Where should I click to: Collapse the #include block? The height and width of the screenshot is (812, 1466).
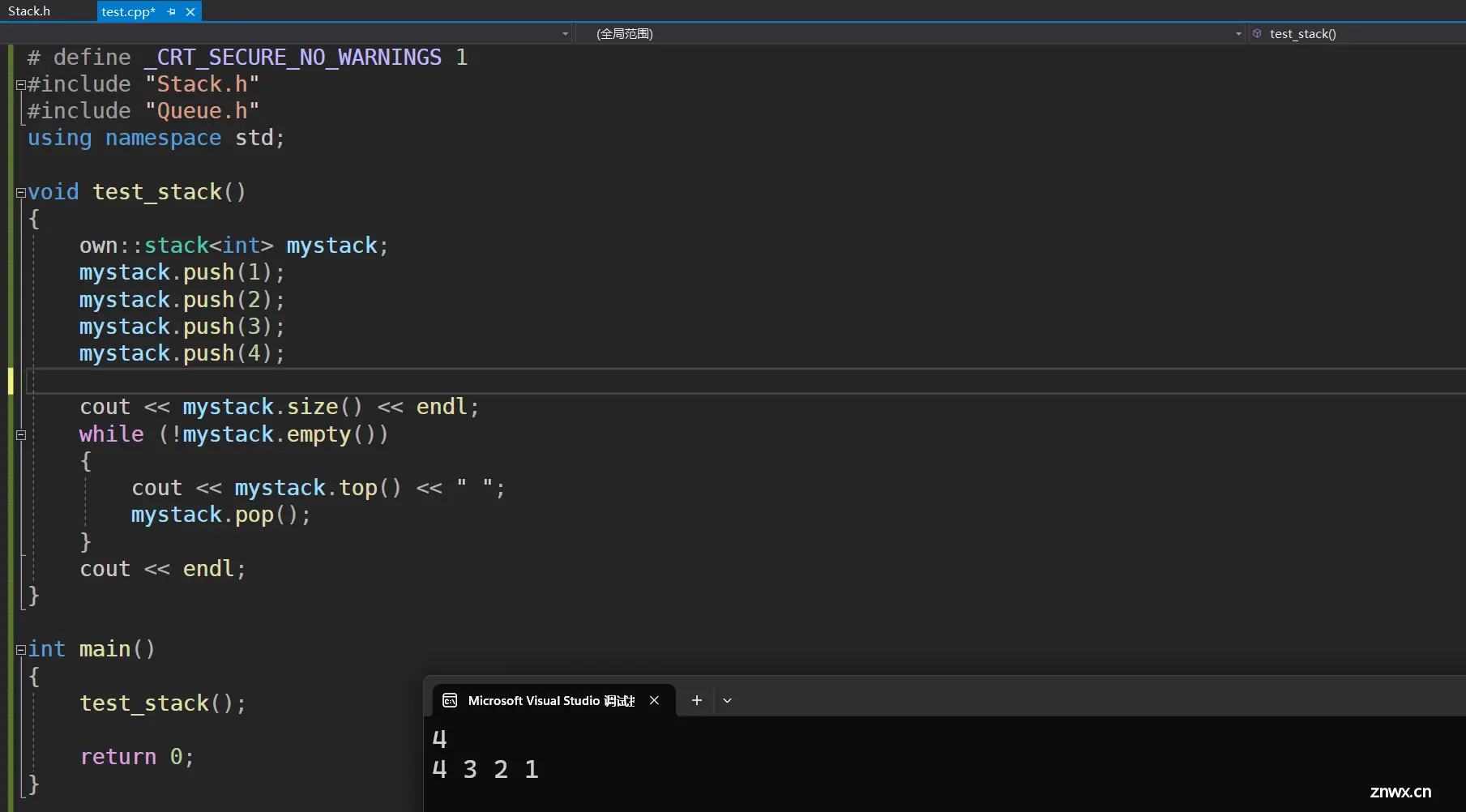point(21,84)
